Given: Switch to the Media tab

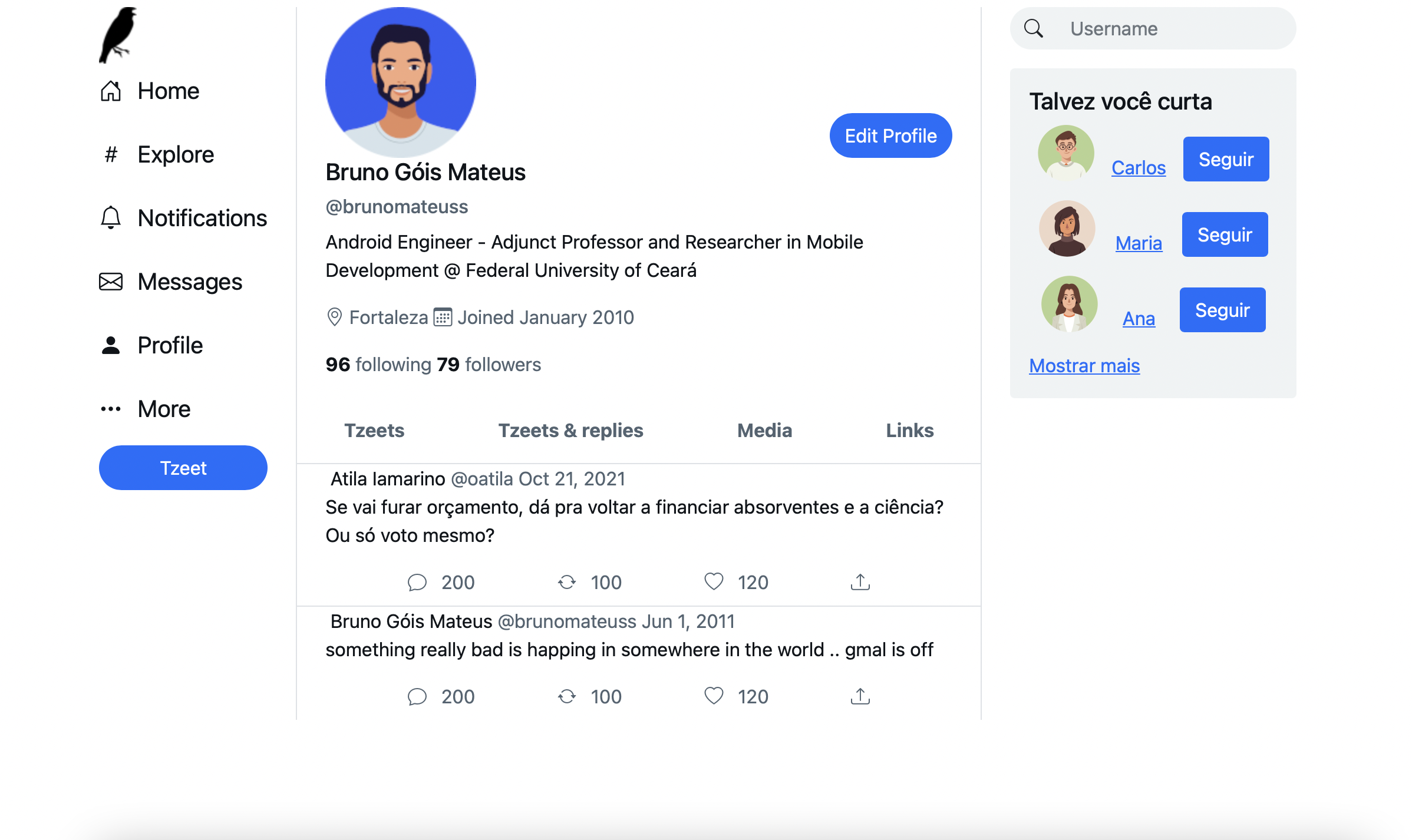Looking at the screenshot, I should 764,431.
